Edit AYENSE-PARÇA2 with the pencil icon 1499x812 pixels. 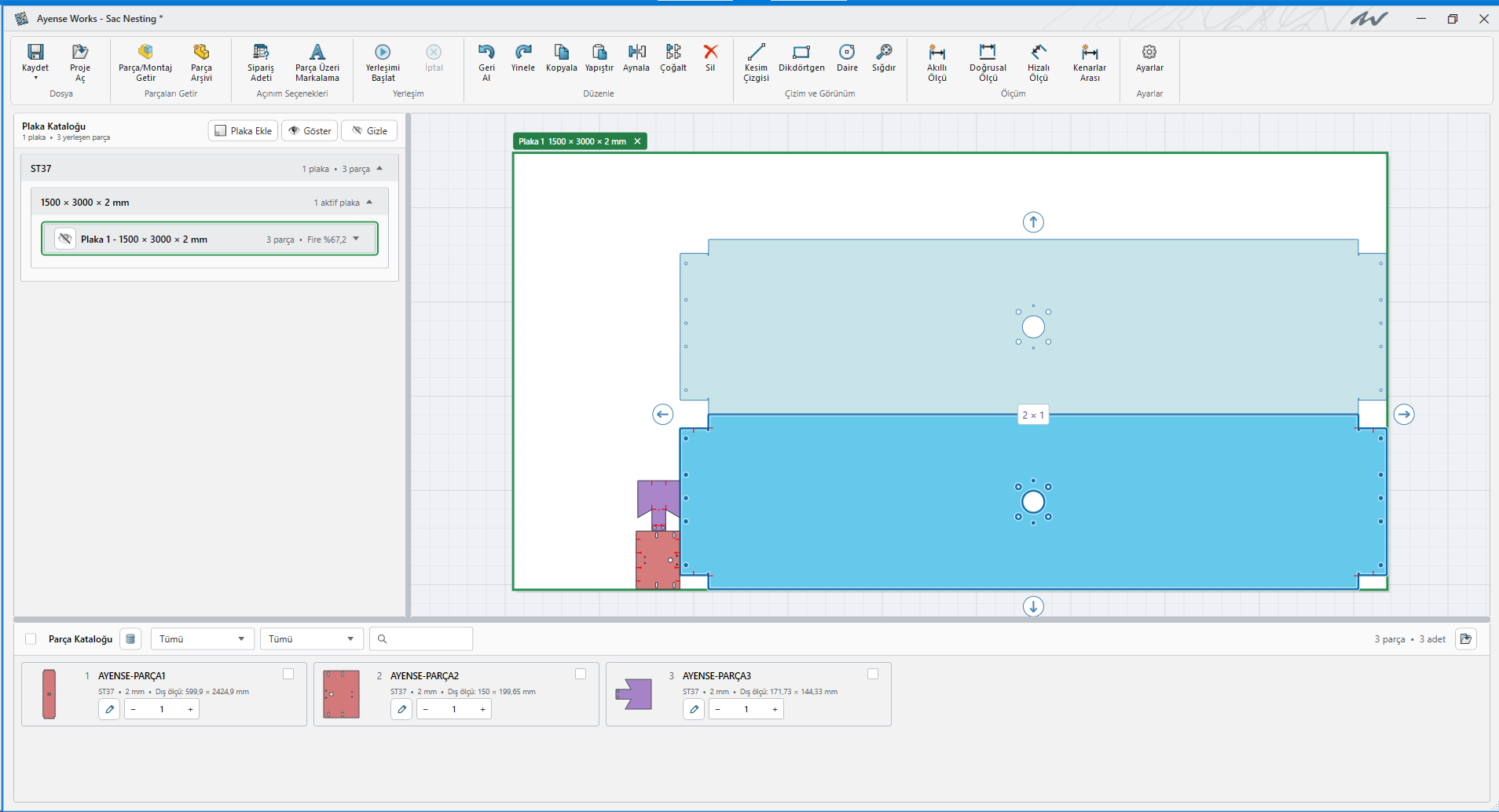pyautogui.click(x=401, y=709)
